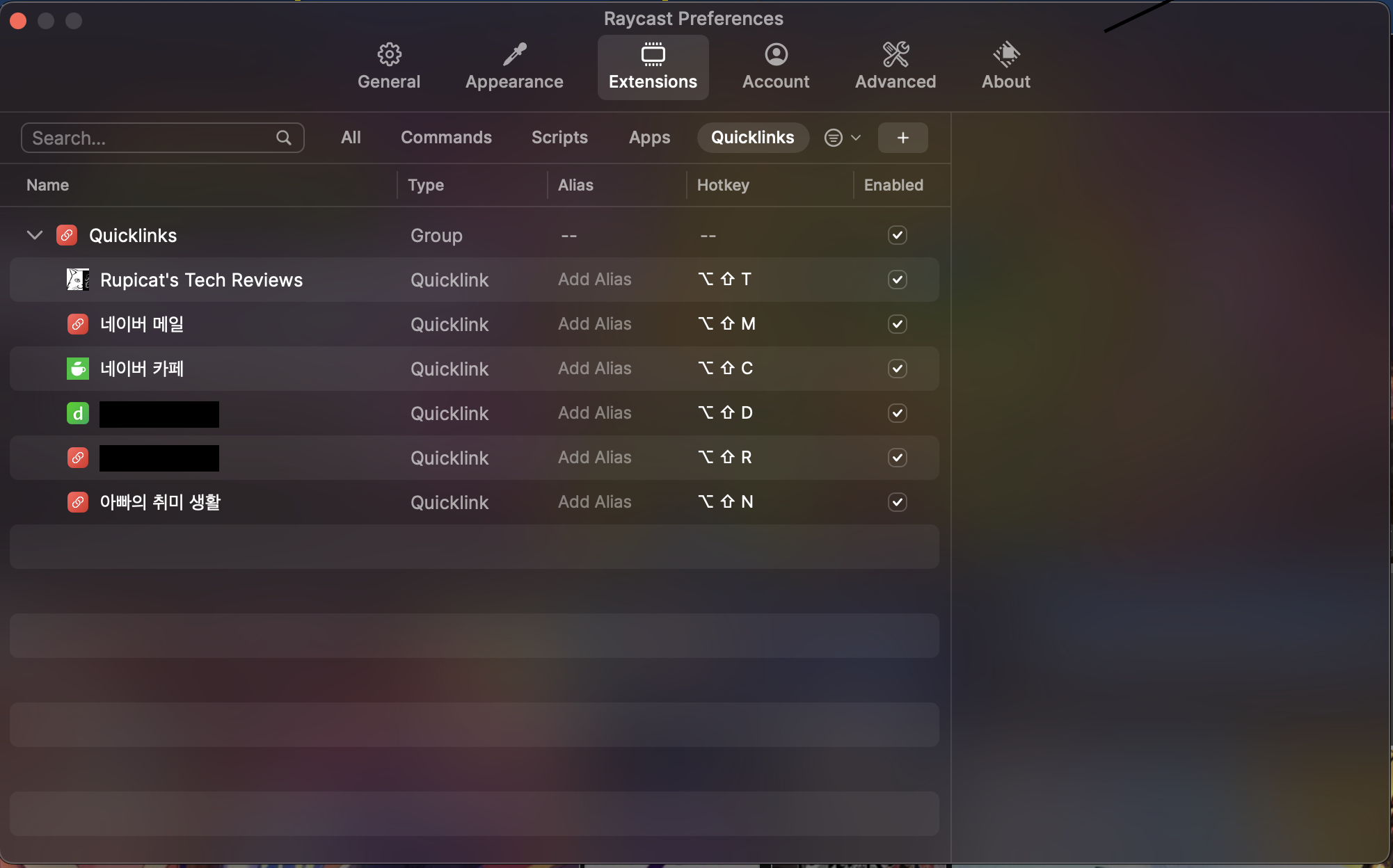The height and width of the screenshot is (868, 1393).
Task: Open the filter options dropdown
Action: (x=842, y=138)
